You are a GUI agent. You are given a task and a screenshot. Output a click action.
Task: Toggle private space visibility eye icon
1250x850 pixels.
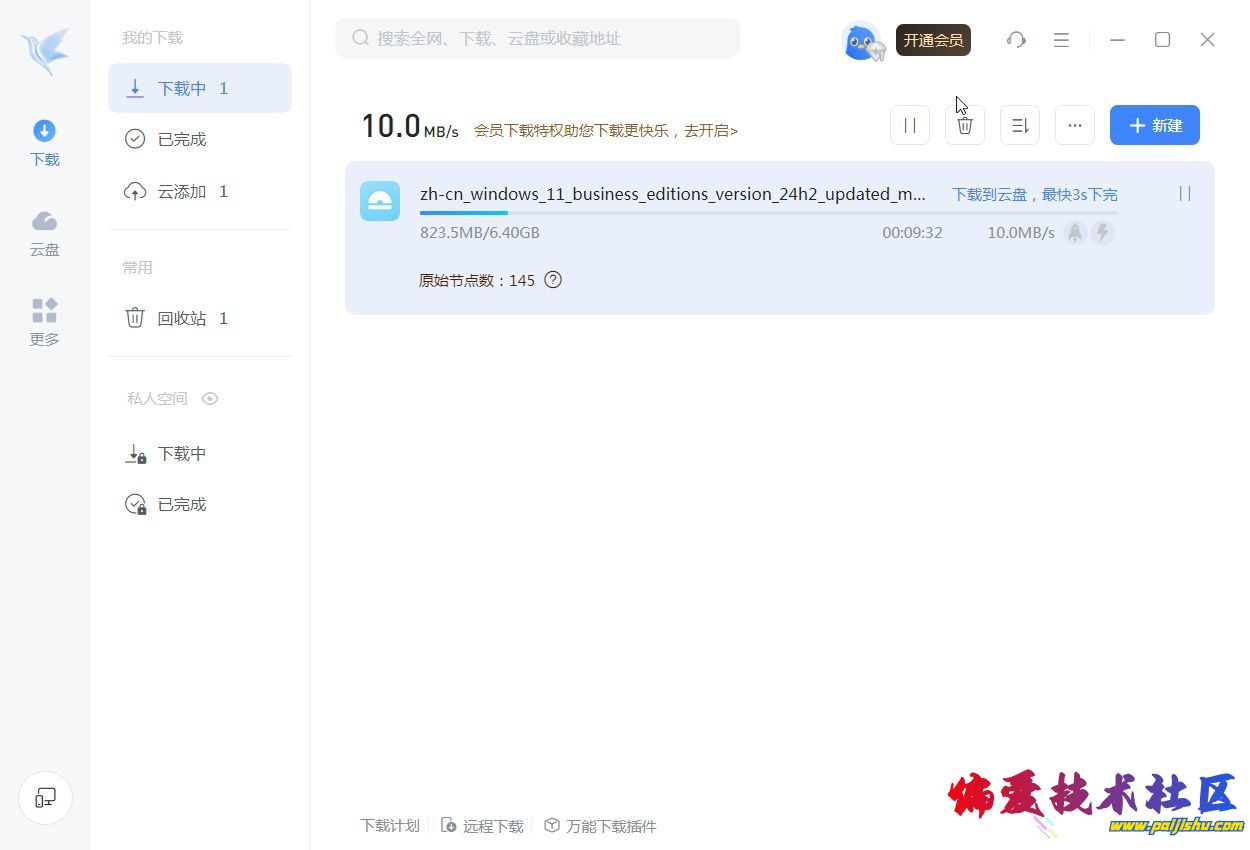[210, 398]
